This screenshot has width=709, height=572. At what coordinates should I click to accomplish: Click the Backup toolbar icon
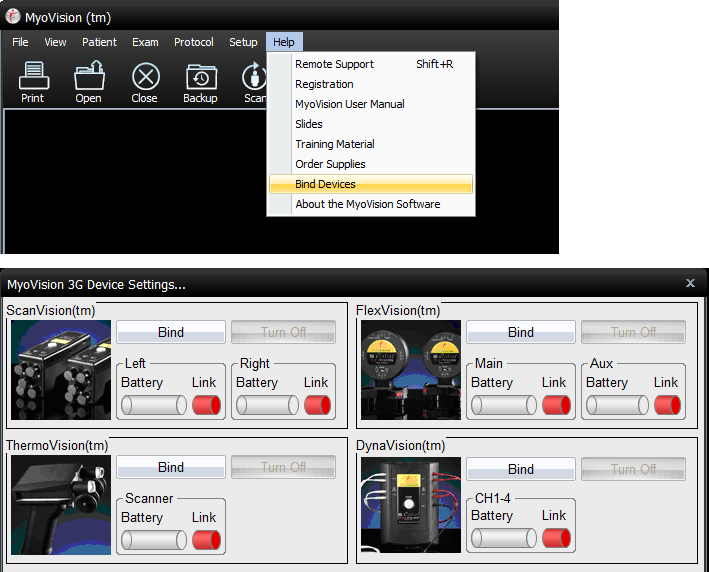pyautogui.click(x=201, y=82)
